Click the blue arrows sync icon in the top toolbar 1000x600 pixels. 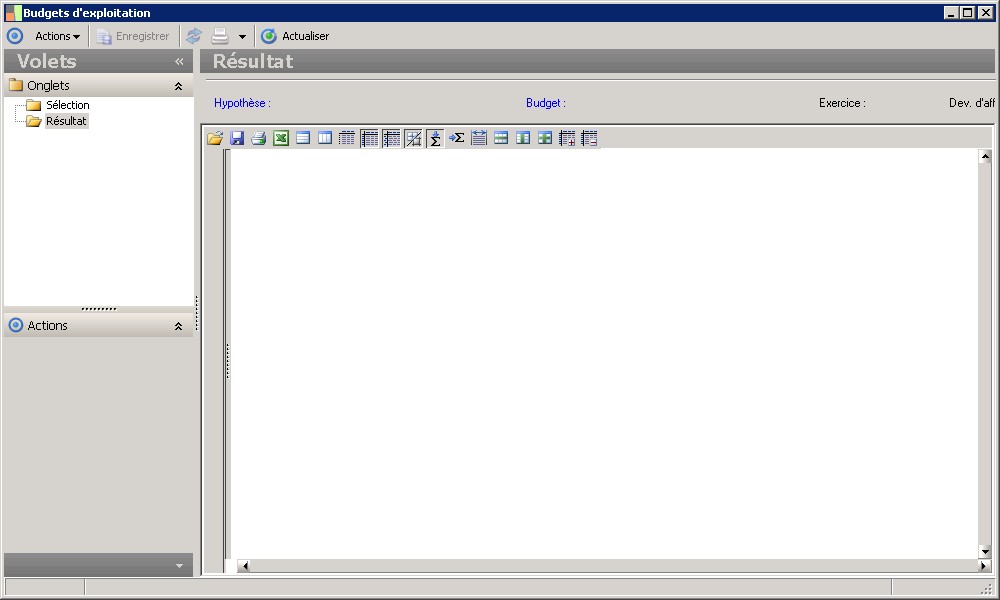(x=194, y=36)
